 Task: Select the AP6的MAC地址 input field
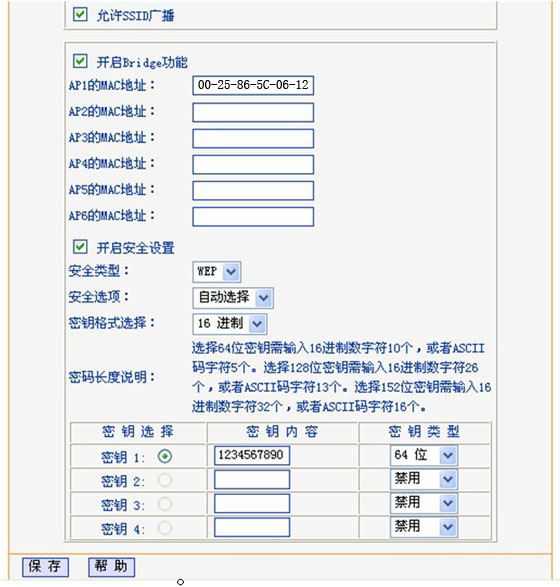tap(253, 217)
